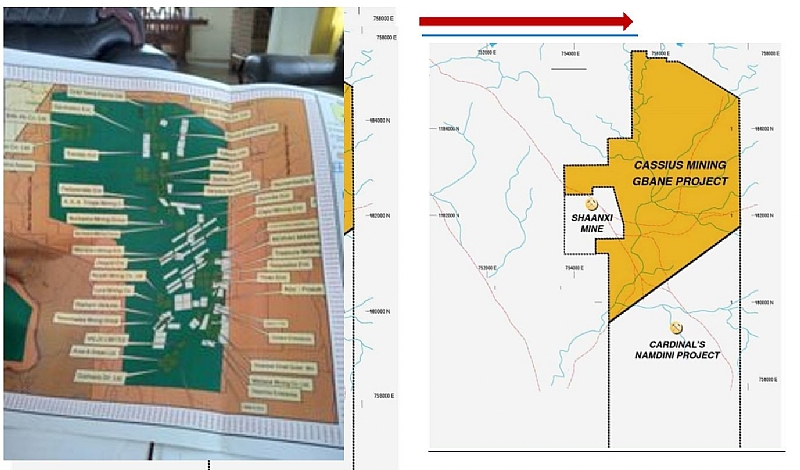Click the '752000 E' grid label
Screen dimensions: 800x470
487,53
